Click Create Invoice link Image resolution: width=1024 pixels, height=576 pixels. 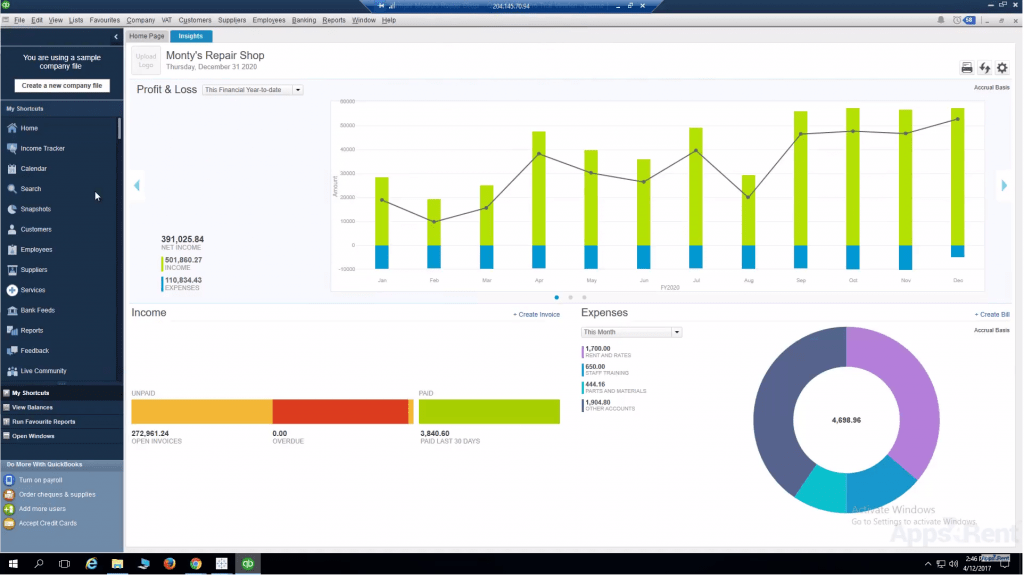[536, 314]
